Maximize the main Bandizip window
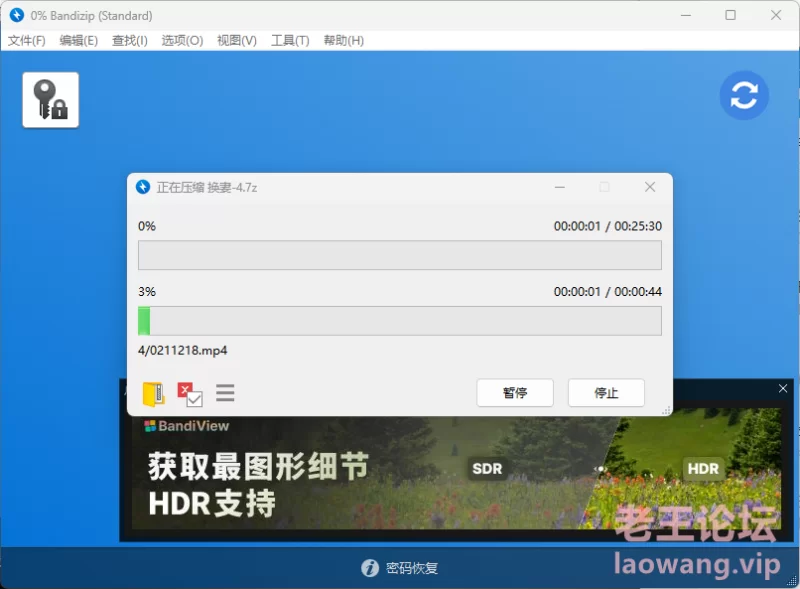This screenshot has height=589, width=800. tap(730, 15)
